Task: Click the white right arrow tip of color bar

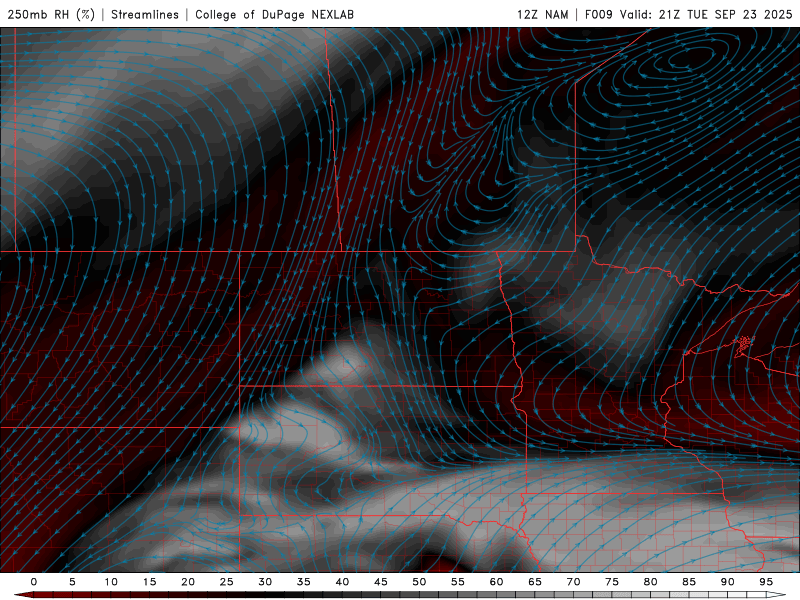Action: pyautogui.click(x=777, y=595)
